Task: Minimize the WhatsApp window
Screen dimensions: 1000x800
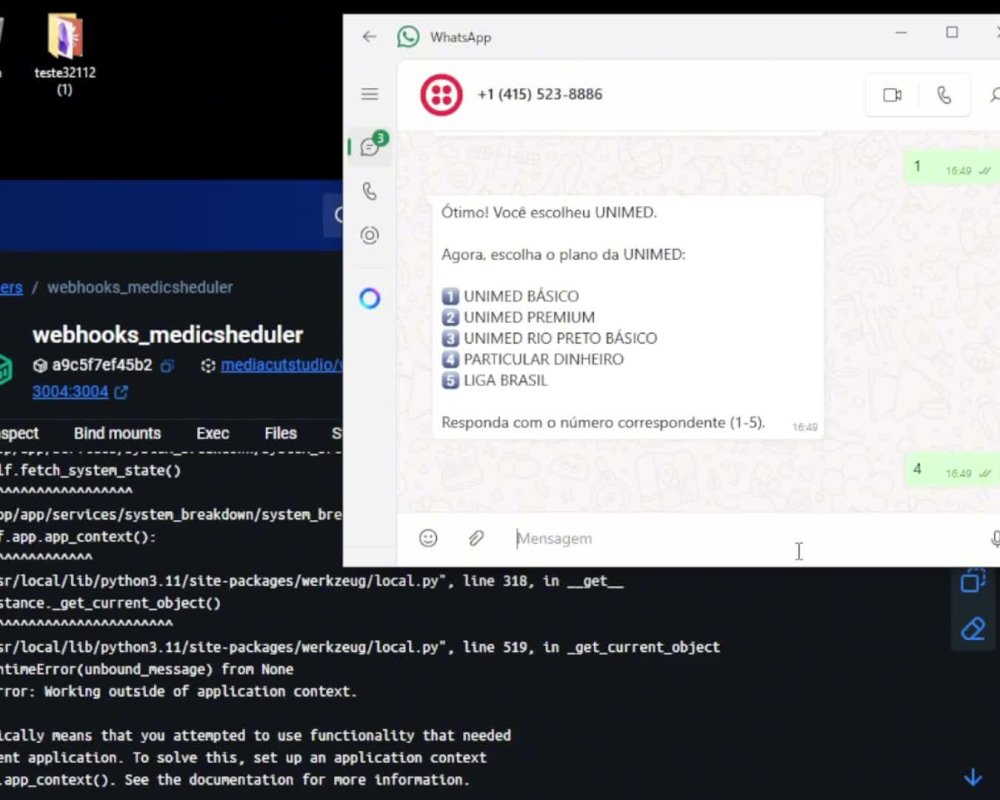Action: [x=901, y=32]
